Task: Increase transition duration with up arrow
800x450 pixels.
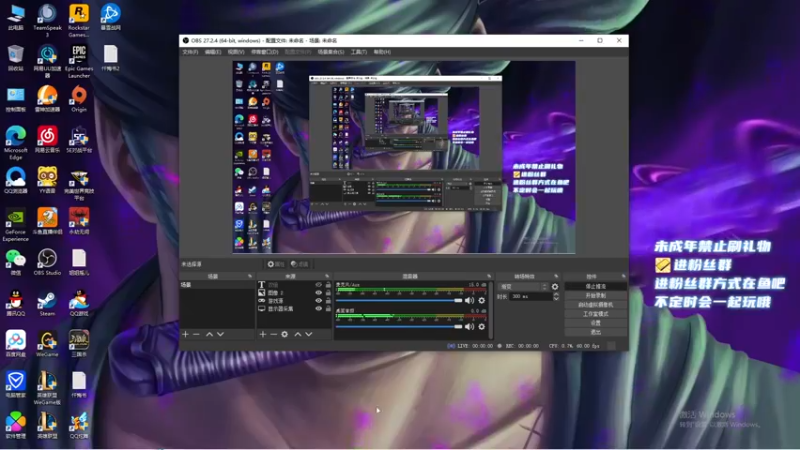Action: pos(556,294)
